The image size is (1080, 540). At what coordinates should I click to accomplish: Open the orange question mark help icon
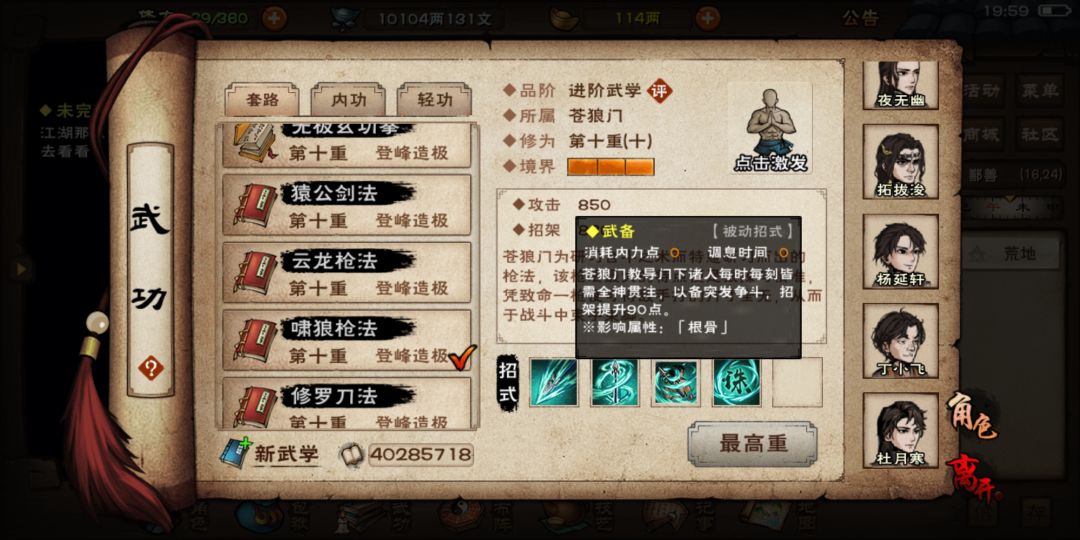[x=150, y=368]
